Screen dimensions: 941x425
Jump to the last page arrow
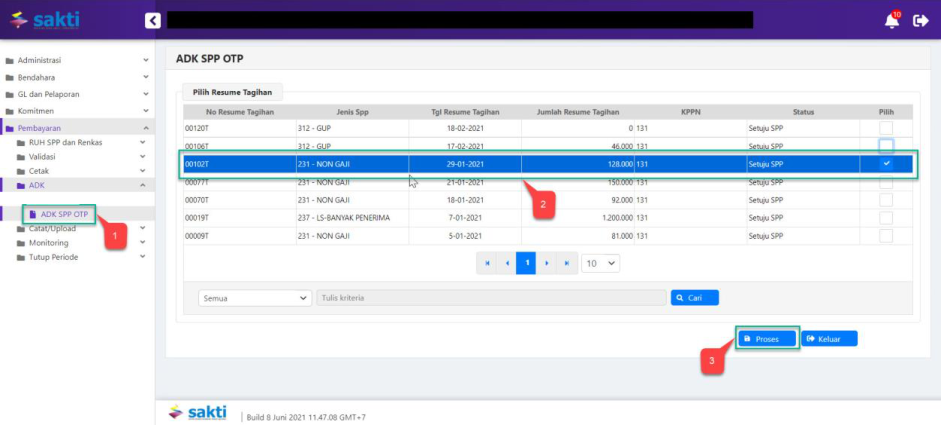tap(567, 263)
